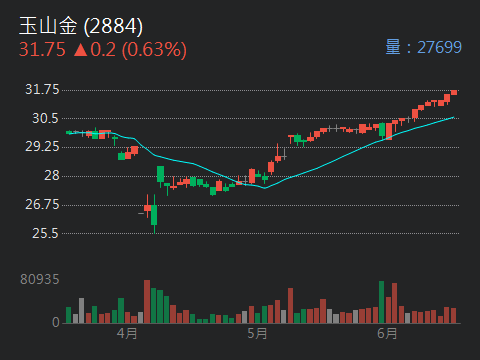Click the 4月 date axis label
Viewport: 480px width, 360px height.
point(127,333)
